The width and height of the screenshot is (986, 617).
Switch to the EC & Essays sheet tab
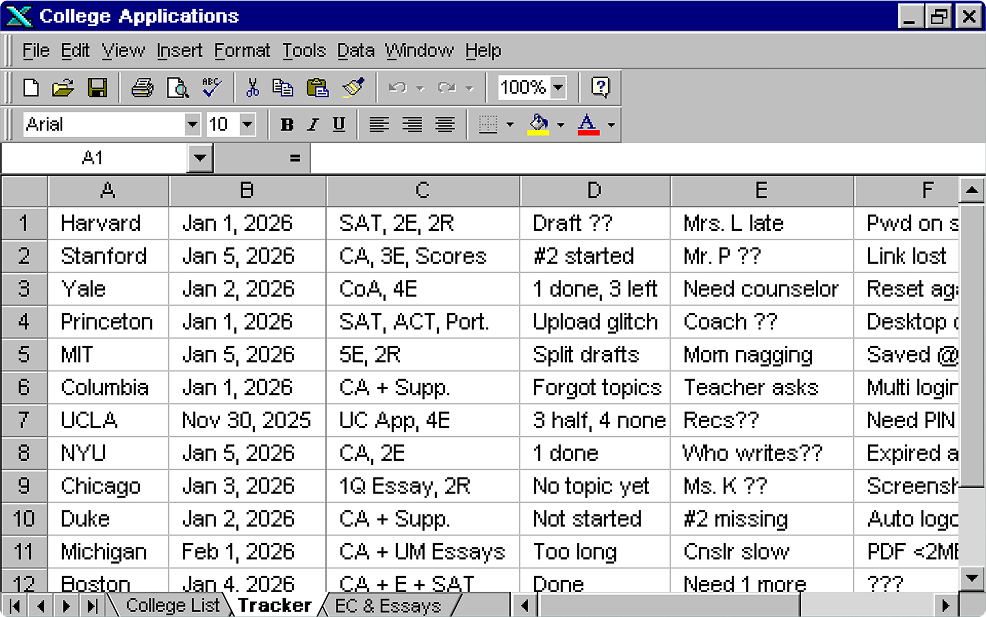[x=387, y=606]
